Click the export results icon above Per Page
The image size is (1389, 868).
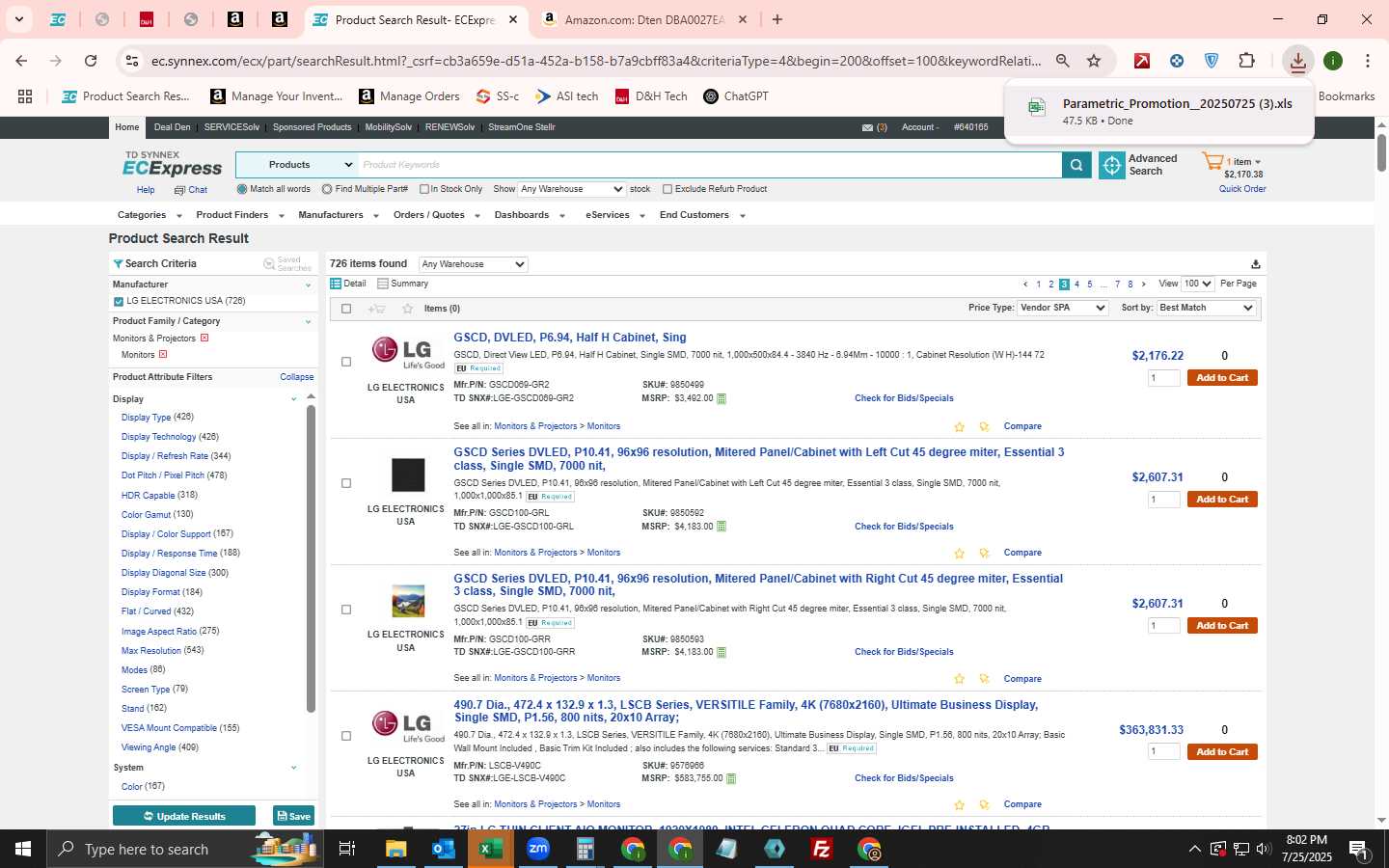[x=1255, y=264]
